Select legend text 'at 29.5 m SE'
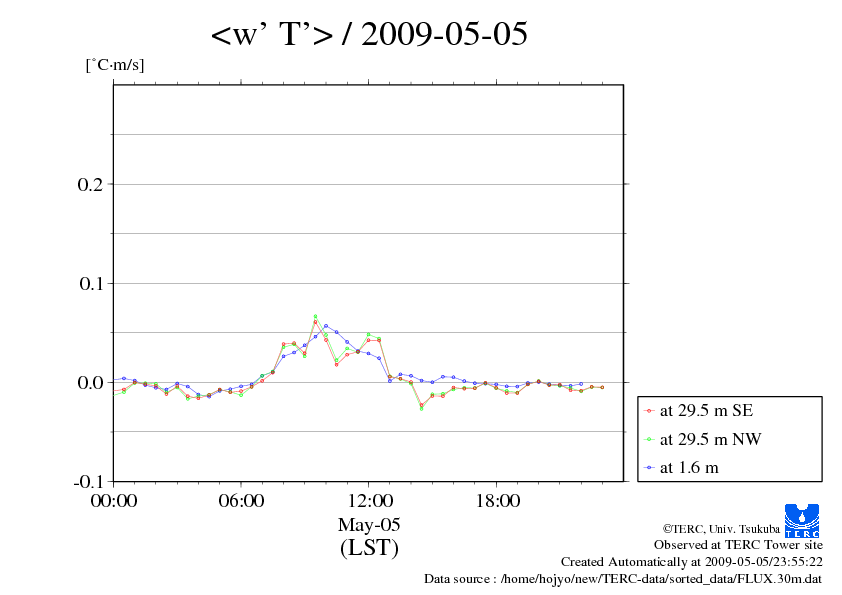The width and height of the screenshot is (842, 595). point(707,411)
